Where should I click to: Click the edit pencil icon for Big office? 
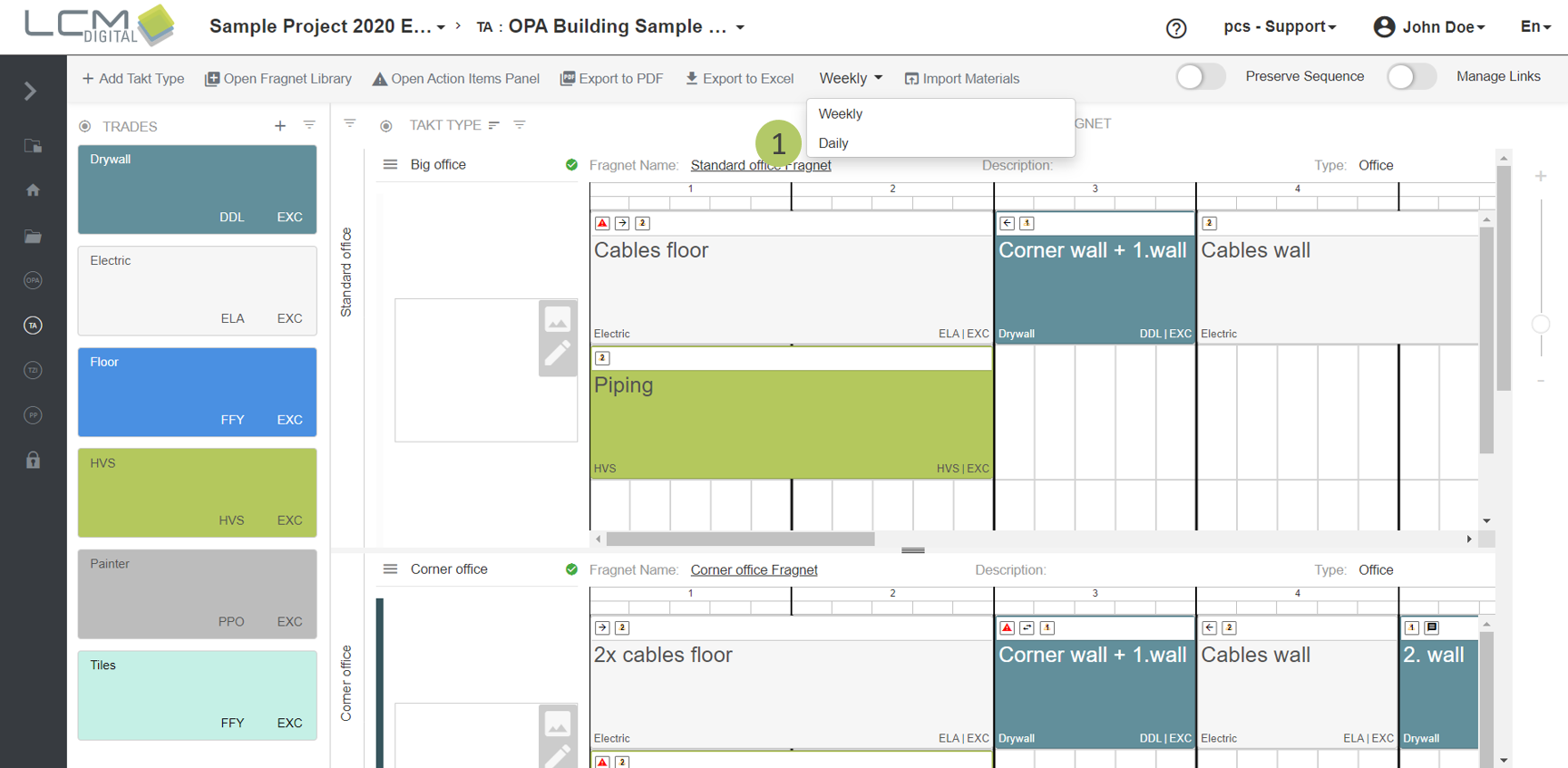(x=557, y=354)
